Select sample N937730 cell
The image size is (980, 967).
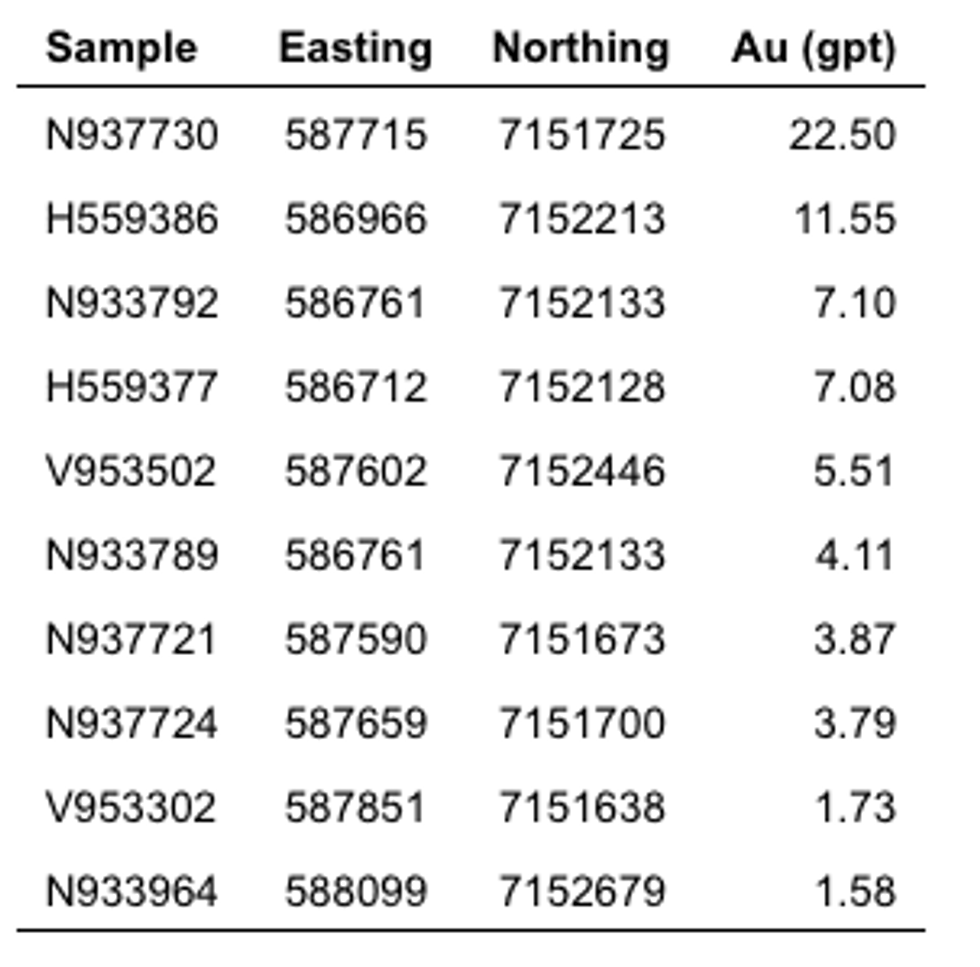coord(131,135)
